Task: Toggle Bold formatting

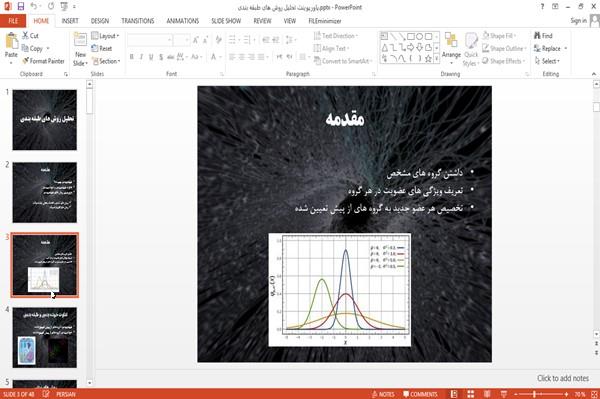Action: pyautogui.click(x=132, y=57)
